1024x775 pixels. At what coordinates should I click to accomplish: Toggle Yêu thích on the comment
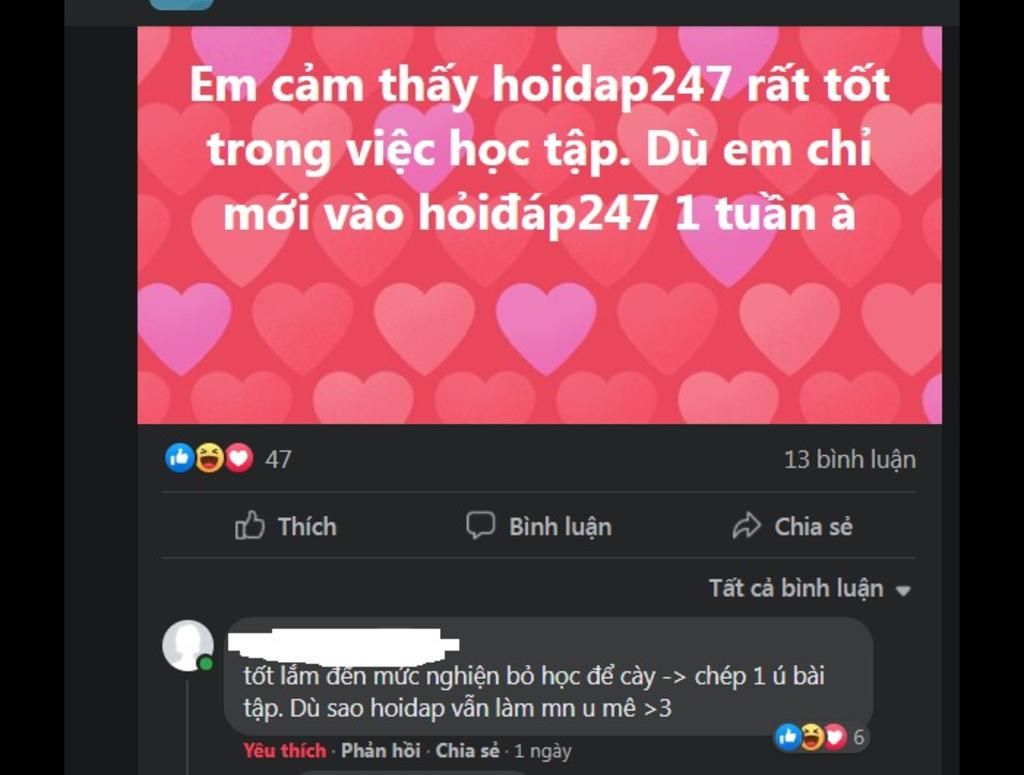point(285,751)
